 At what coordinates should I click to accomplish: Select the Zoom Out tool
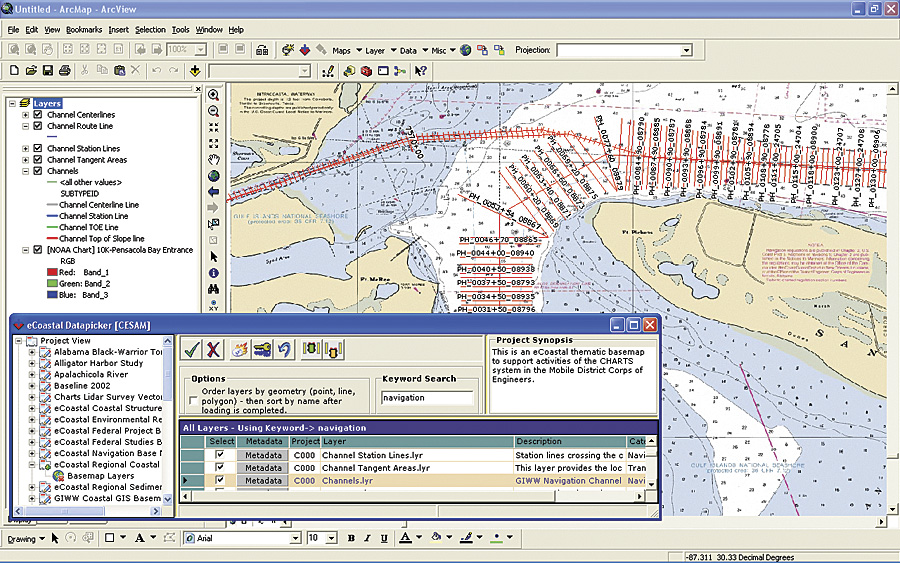214,111
